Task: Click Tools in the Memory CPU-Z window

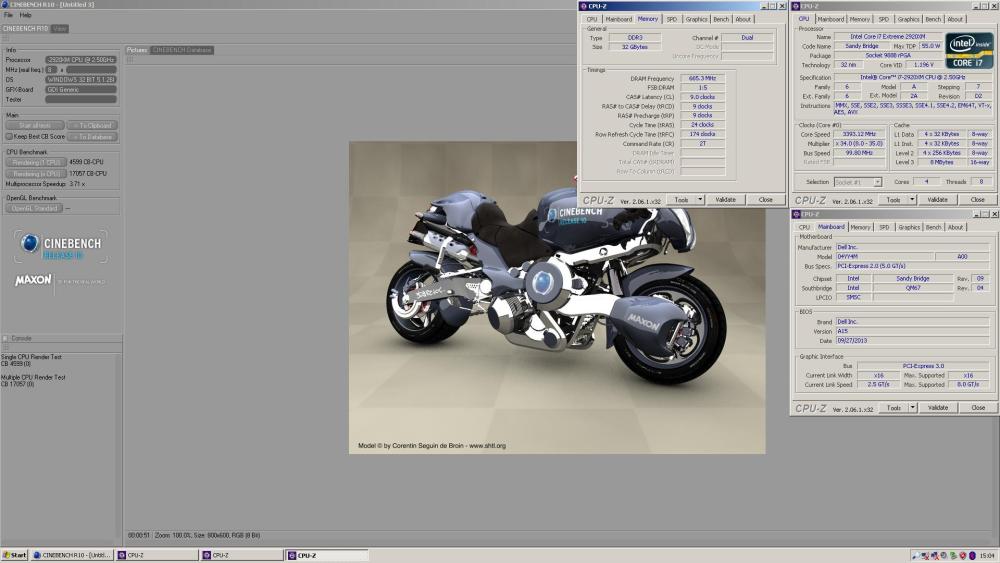Action: tap(681, 200)
